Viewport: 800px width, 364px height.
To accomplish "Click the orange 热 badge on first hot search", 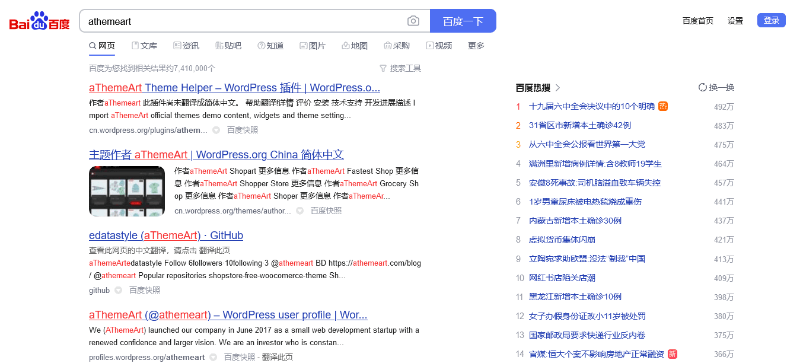I will coord(663,106).
